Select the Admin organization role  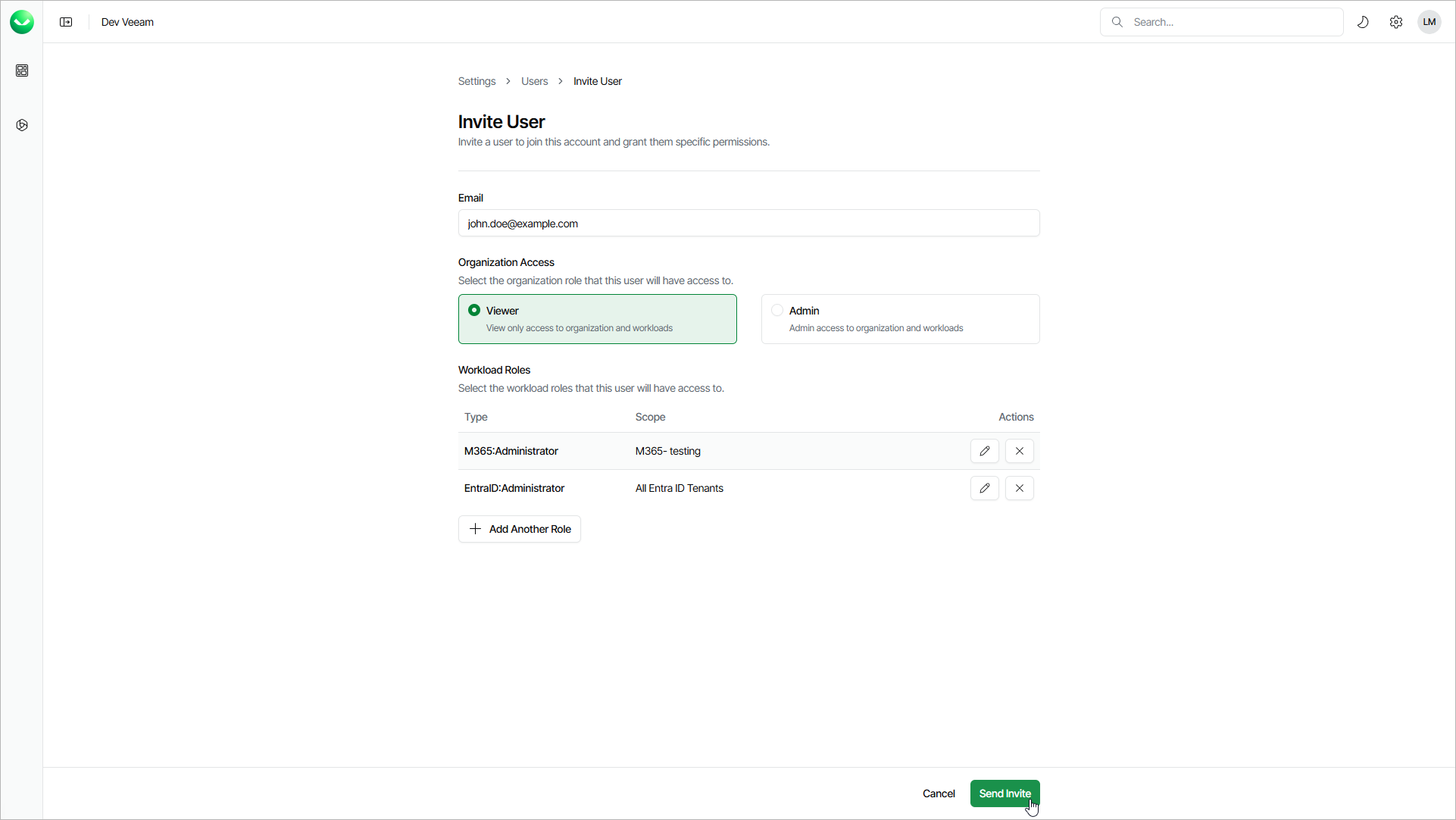[900, 319]
